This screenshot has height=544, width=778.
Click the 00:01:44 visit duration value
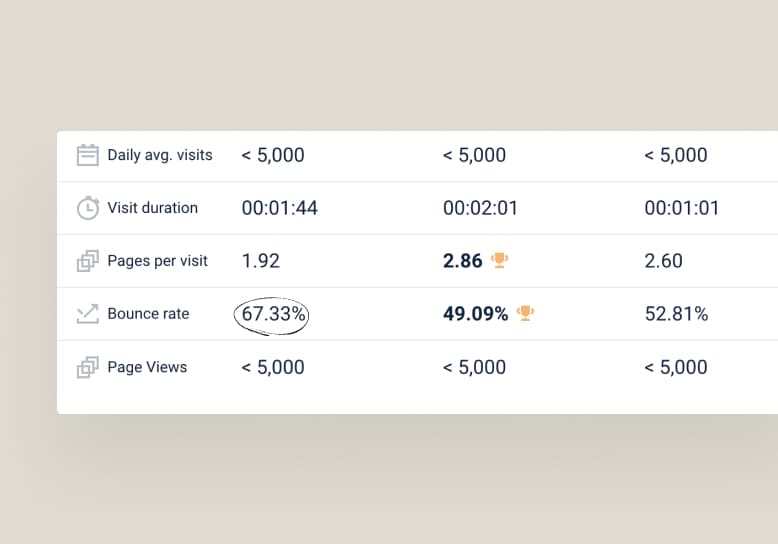(280, 208)
